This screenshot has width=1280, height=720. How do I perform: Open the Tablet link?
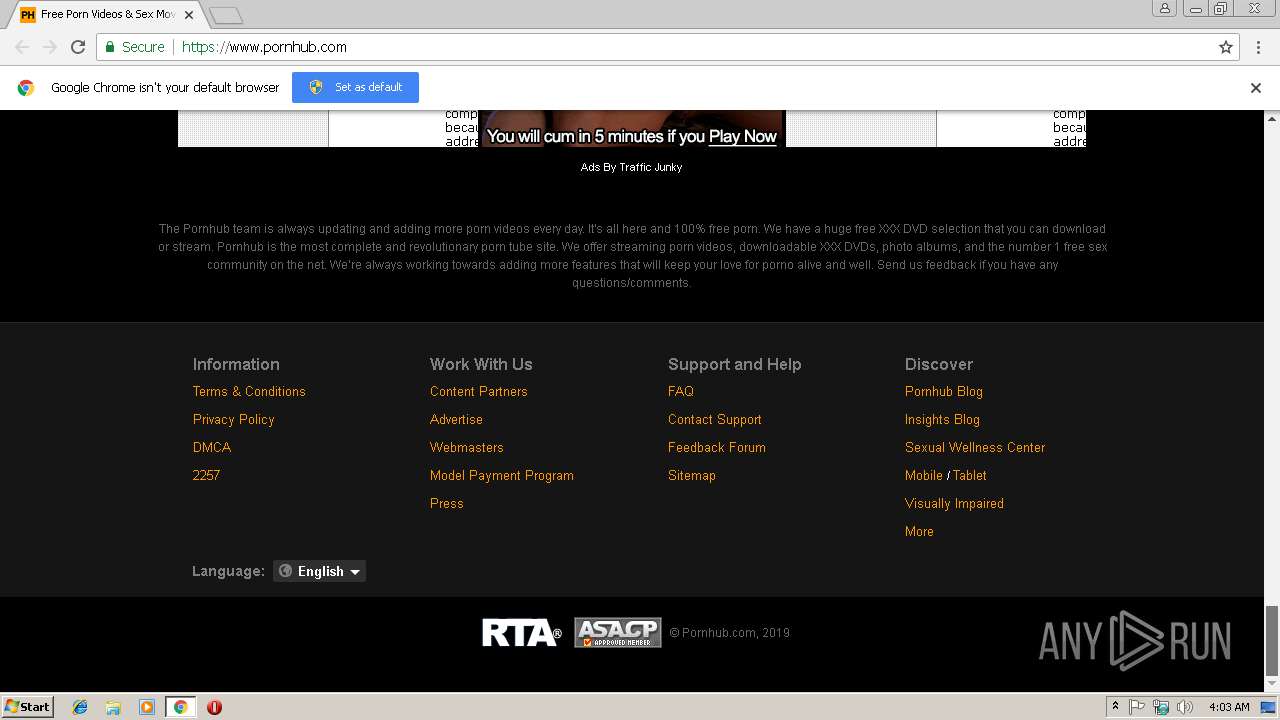[x=970, y=475]
